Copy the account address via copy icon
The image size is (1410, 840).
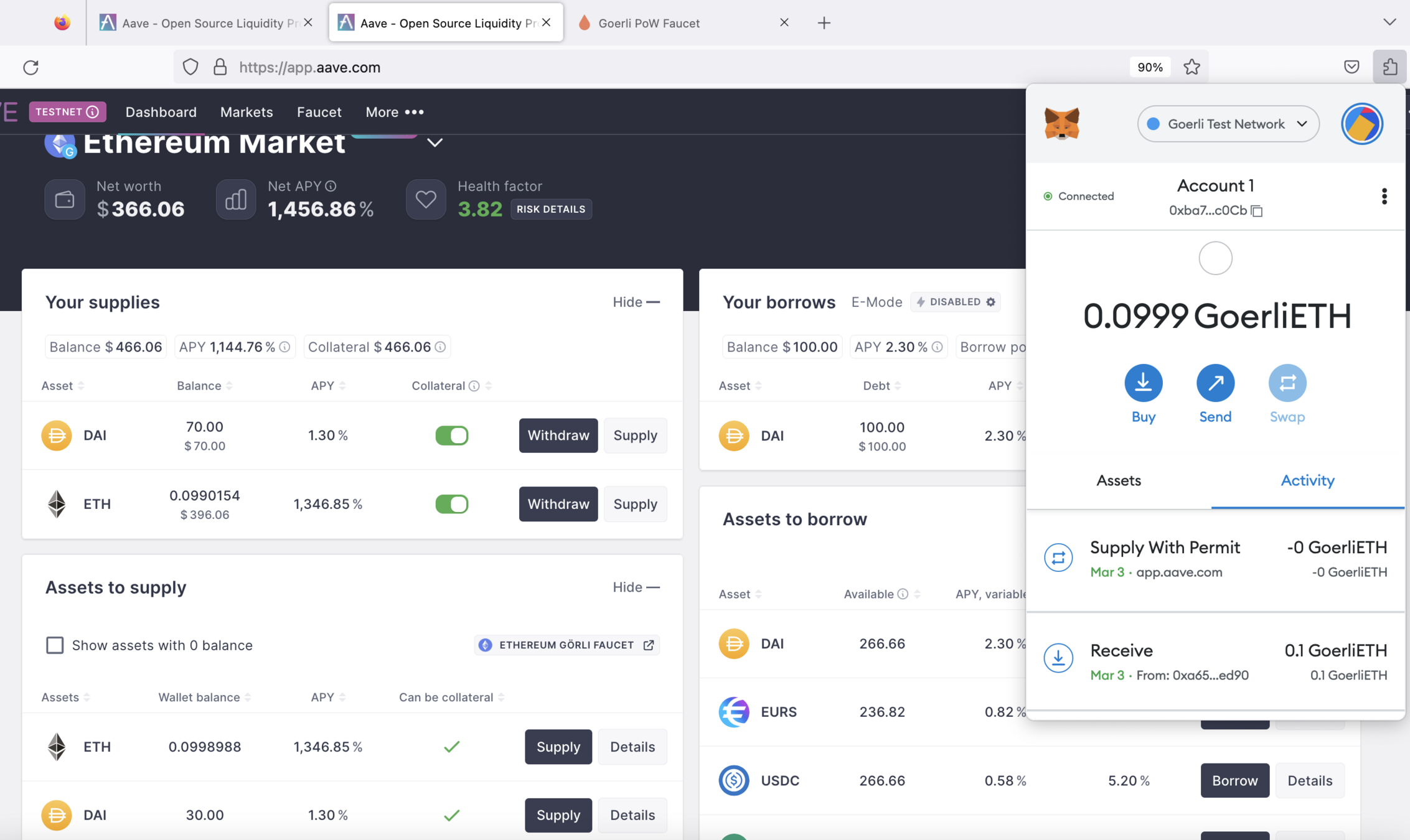pos(1257,211)
